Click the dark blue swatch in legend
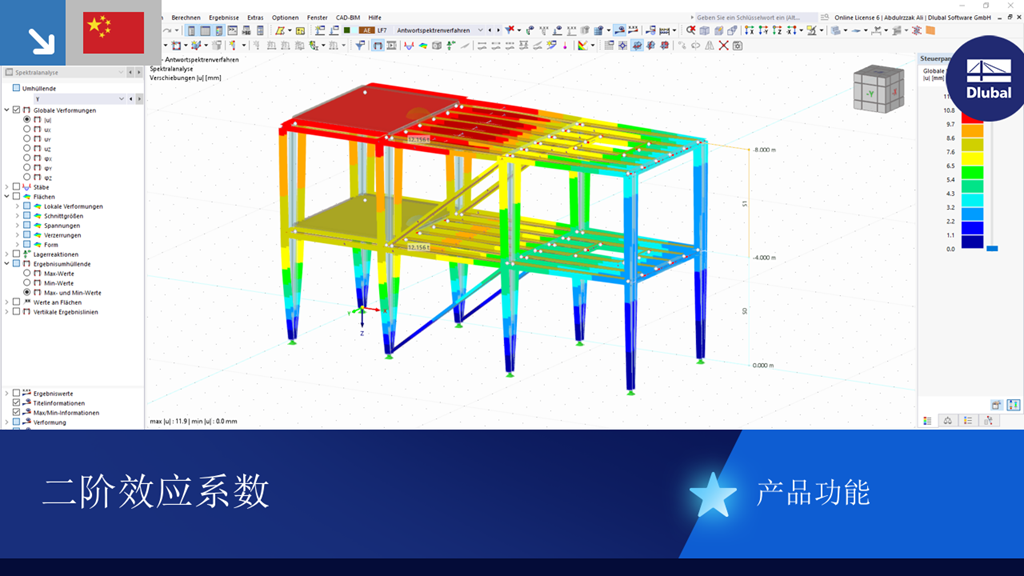Image resolution: width=1024 pixels, height=576 pixels. point(972,242)
